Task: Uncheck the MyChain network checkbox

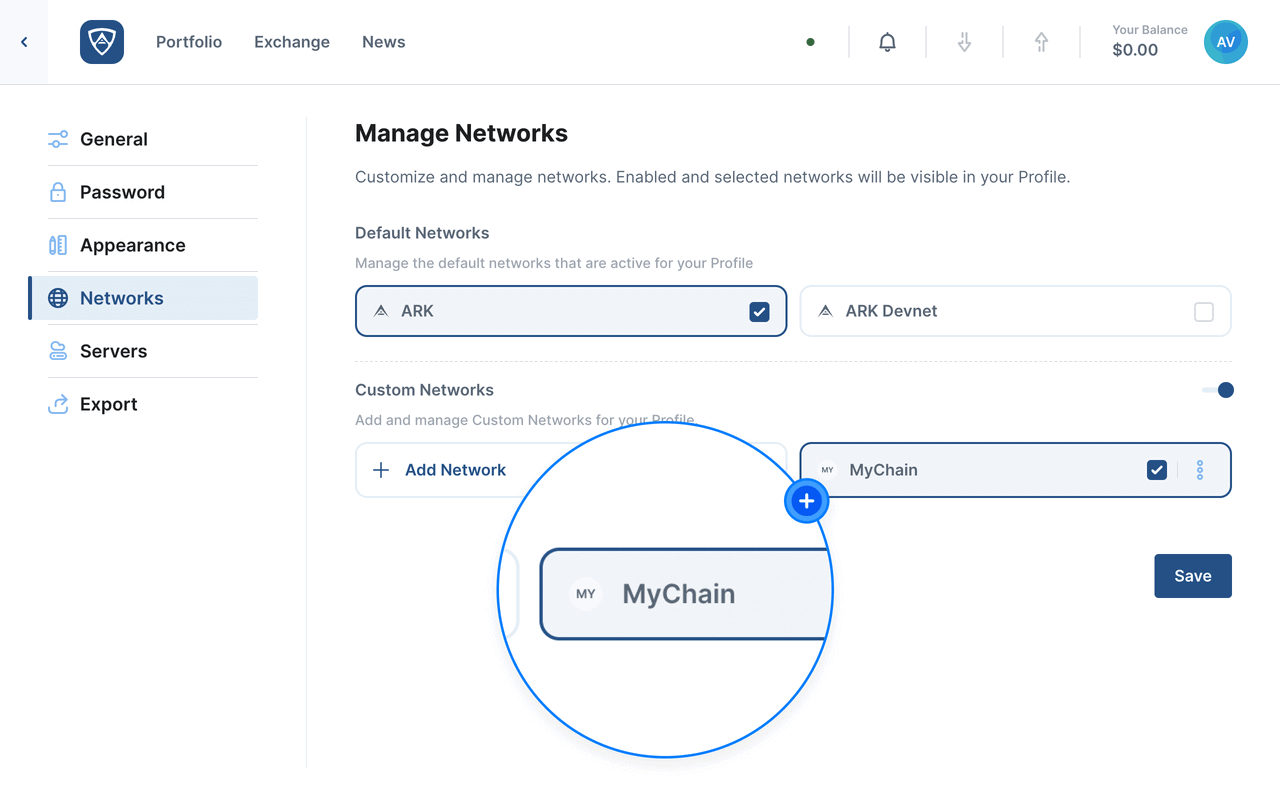Action: coord(1156,470)
